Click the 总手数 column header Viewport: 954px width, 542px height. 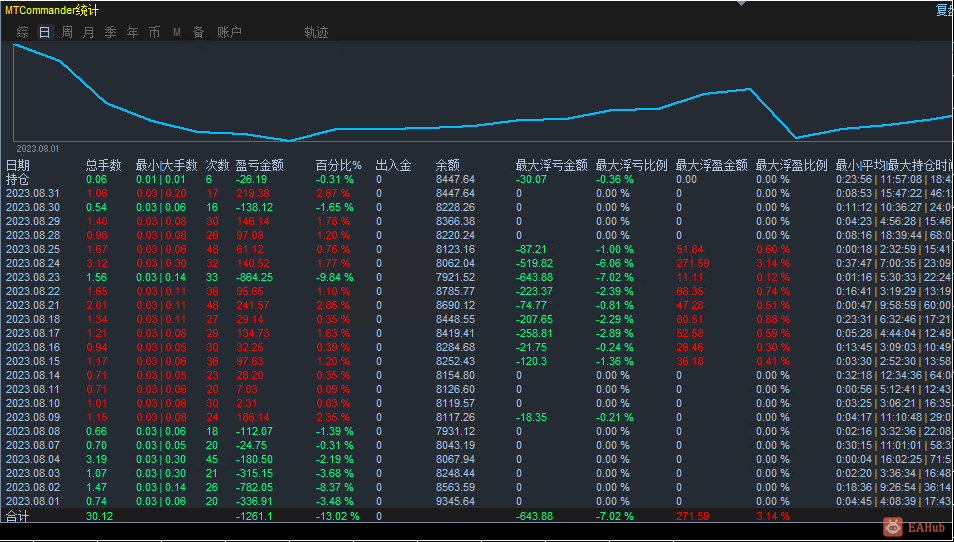pyautogui.click(x=103, y=165)
